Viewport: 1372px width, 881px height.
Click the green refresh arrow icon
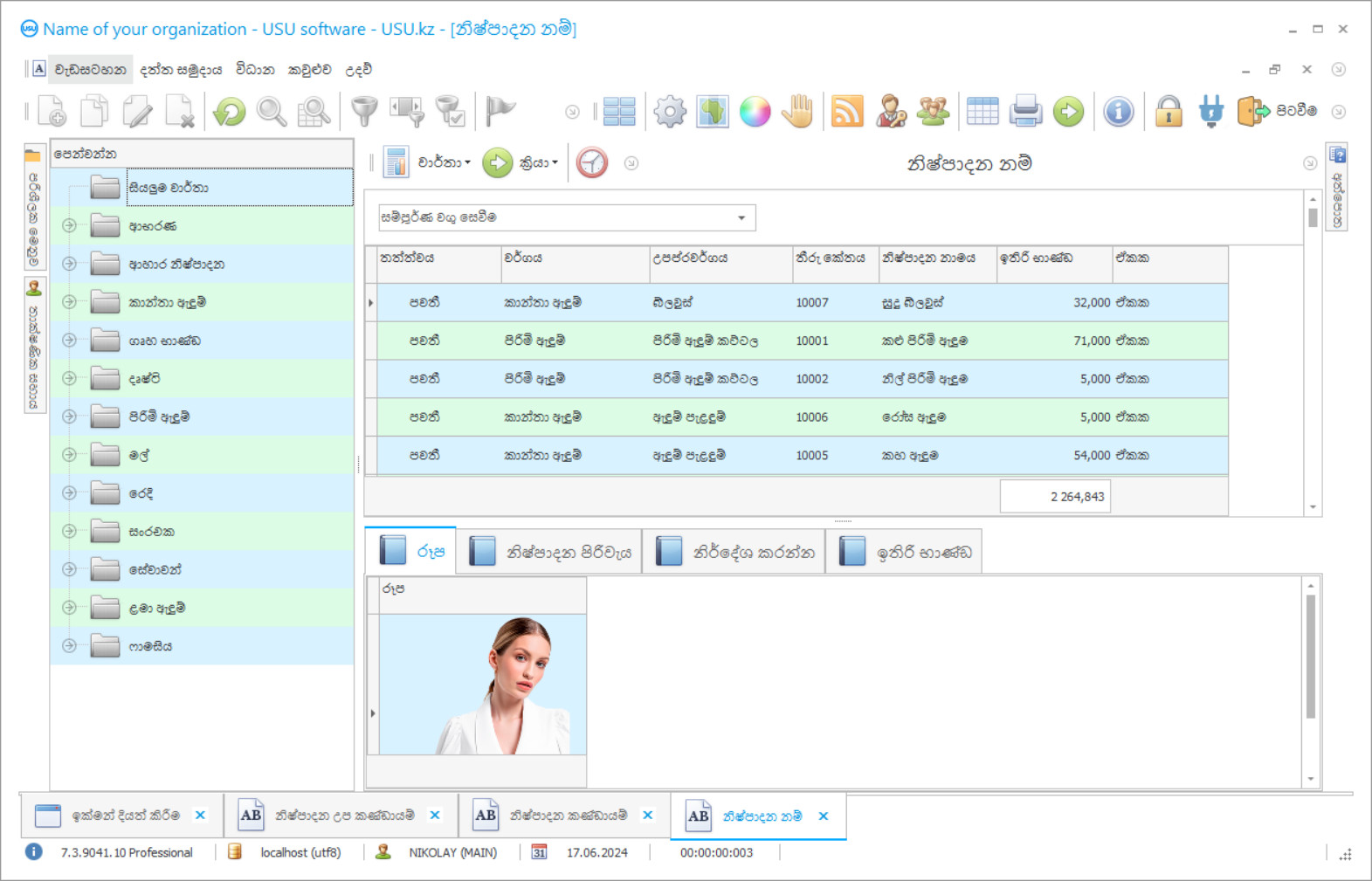(x=230, y=112)
